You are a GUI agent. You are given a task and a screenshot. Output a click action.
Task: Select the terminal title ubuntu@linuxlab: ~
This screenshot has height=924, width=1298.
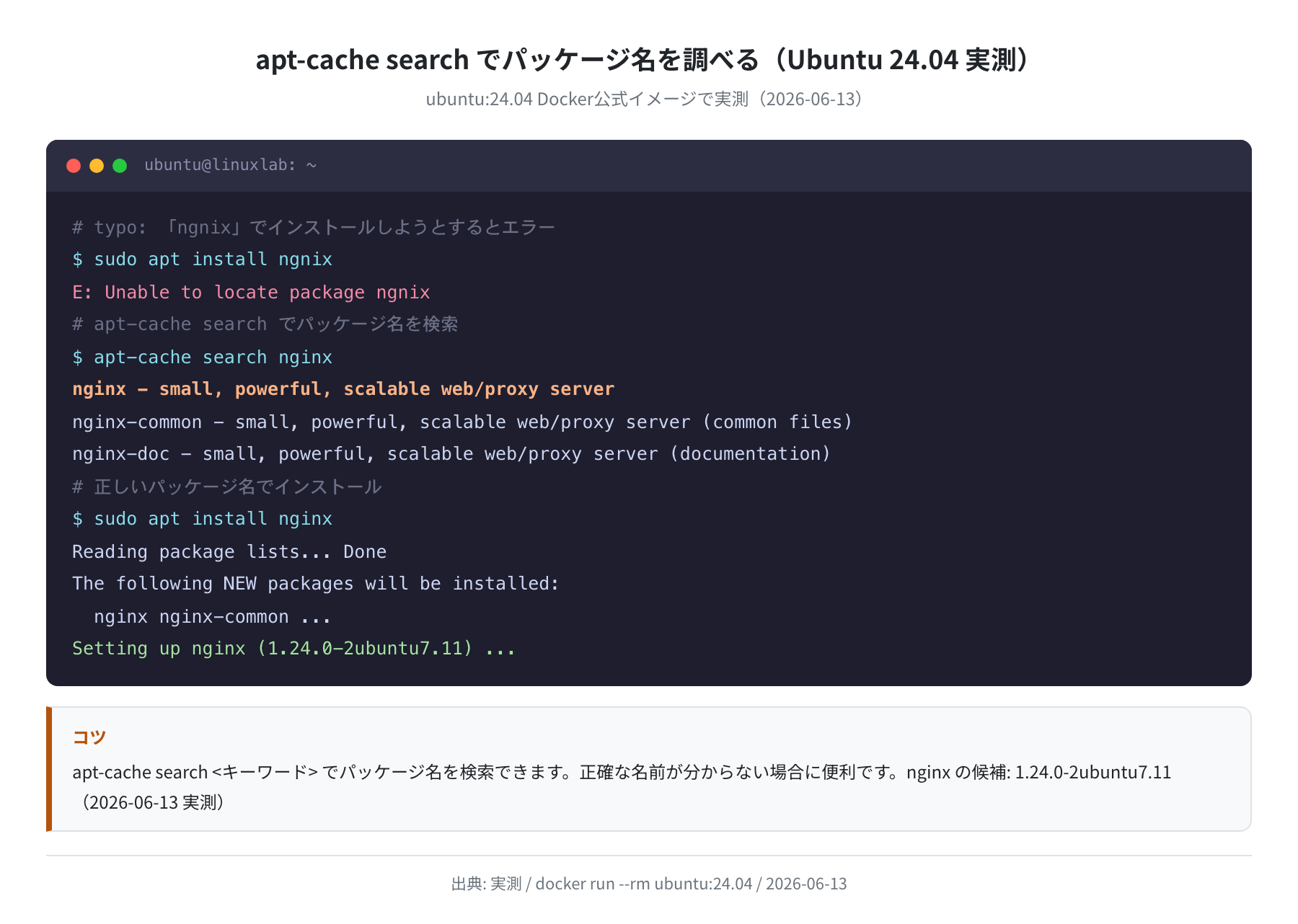tap(231, 165)
